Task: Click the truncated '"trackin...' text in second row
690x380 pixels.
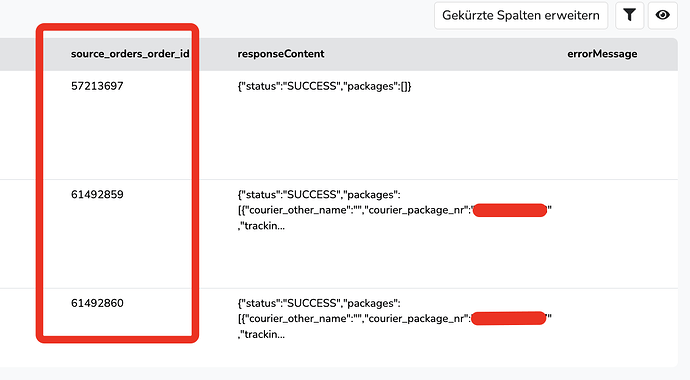Action: [261, 226]
